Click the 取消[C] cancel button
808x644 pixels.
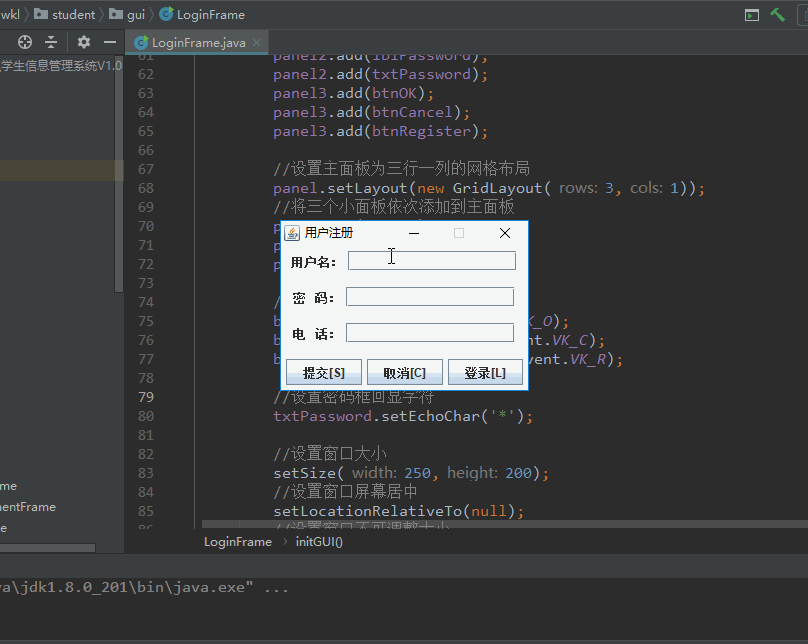(405, 372)
